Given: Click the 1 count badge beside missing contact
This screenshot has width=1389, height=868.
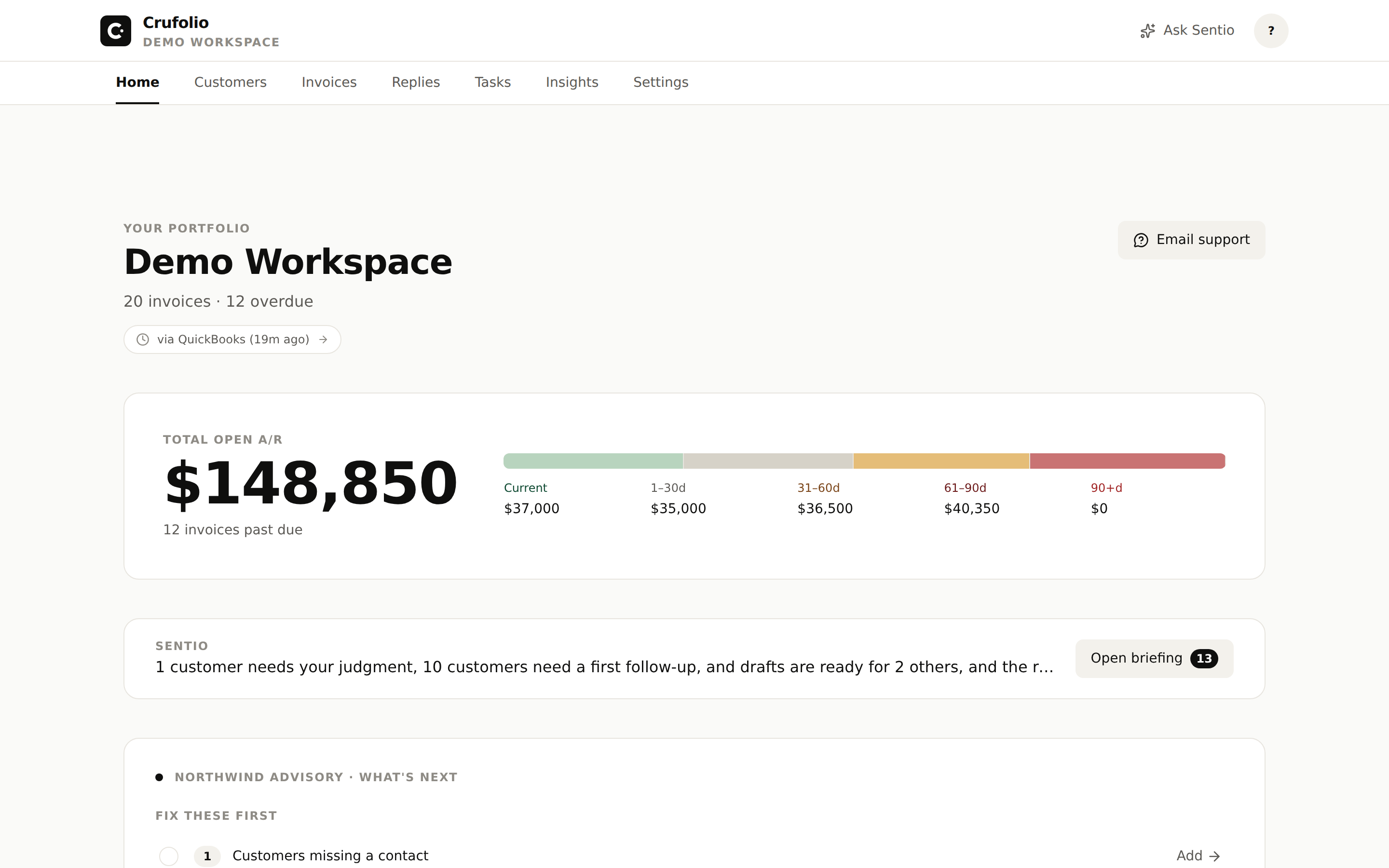Looking at the screenshot, I should [207, 856].
